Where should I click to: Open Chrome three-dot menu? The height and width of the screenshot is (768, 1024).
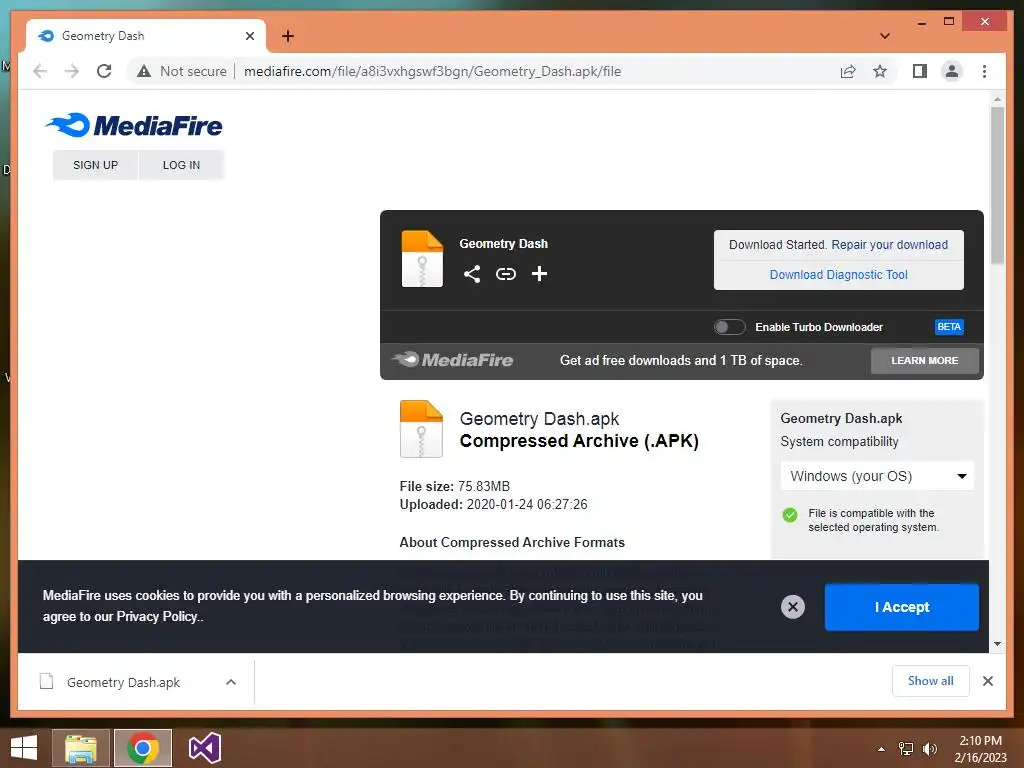tap(984, 71)
